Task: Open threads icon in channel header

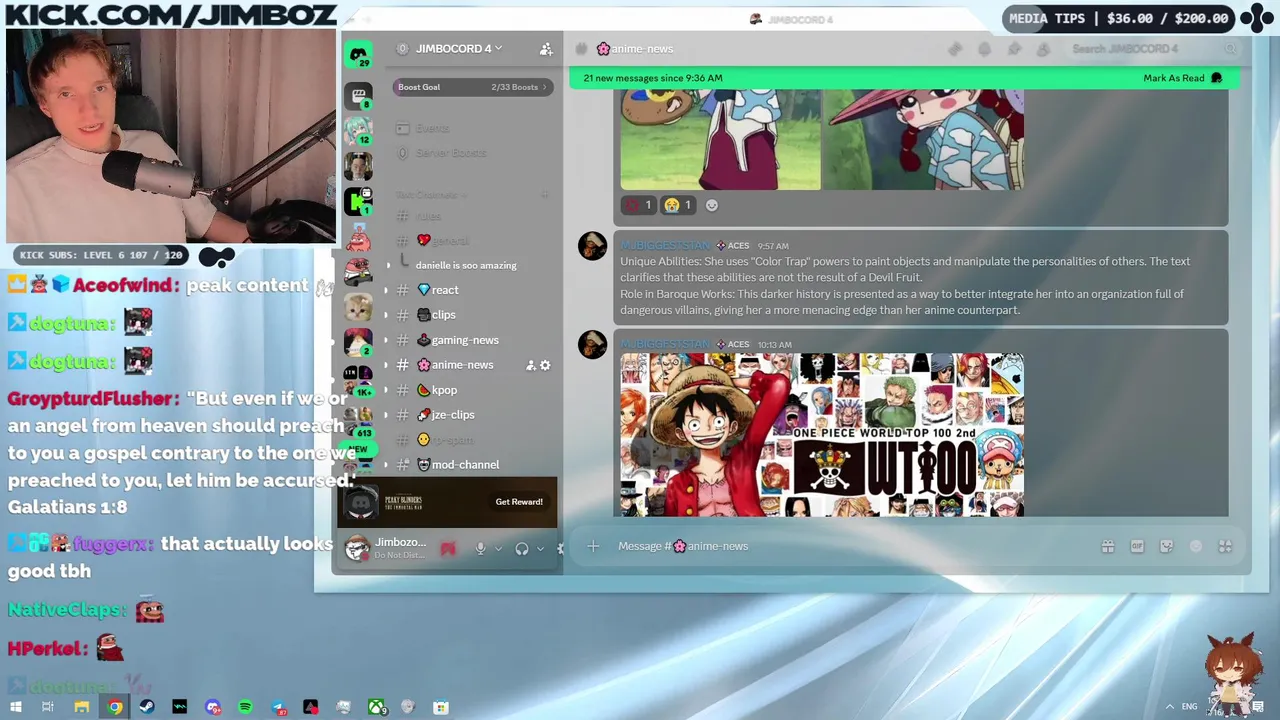Action: (x=955, y=49)
